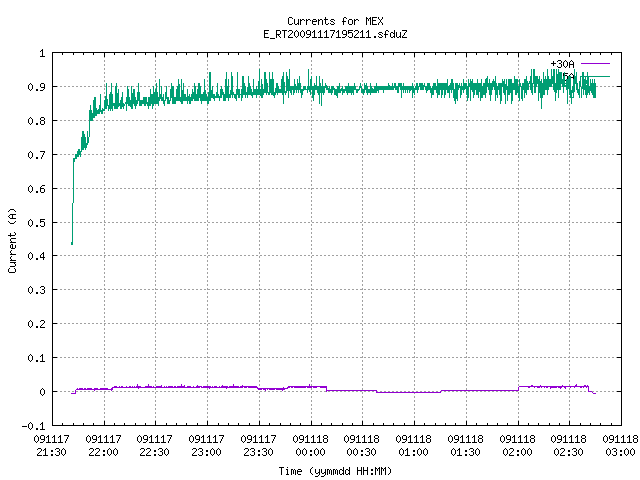Click the y-axis tick label '0.3'
The width and height of the screenshot is (640, 480).
(36, 290)
